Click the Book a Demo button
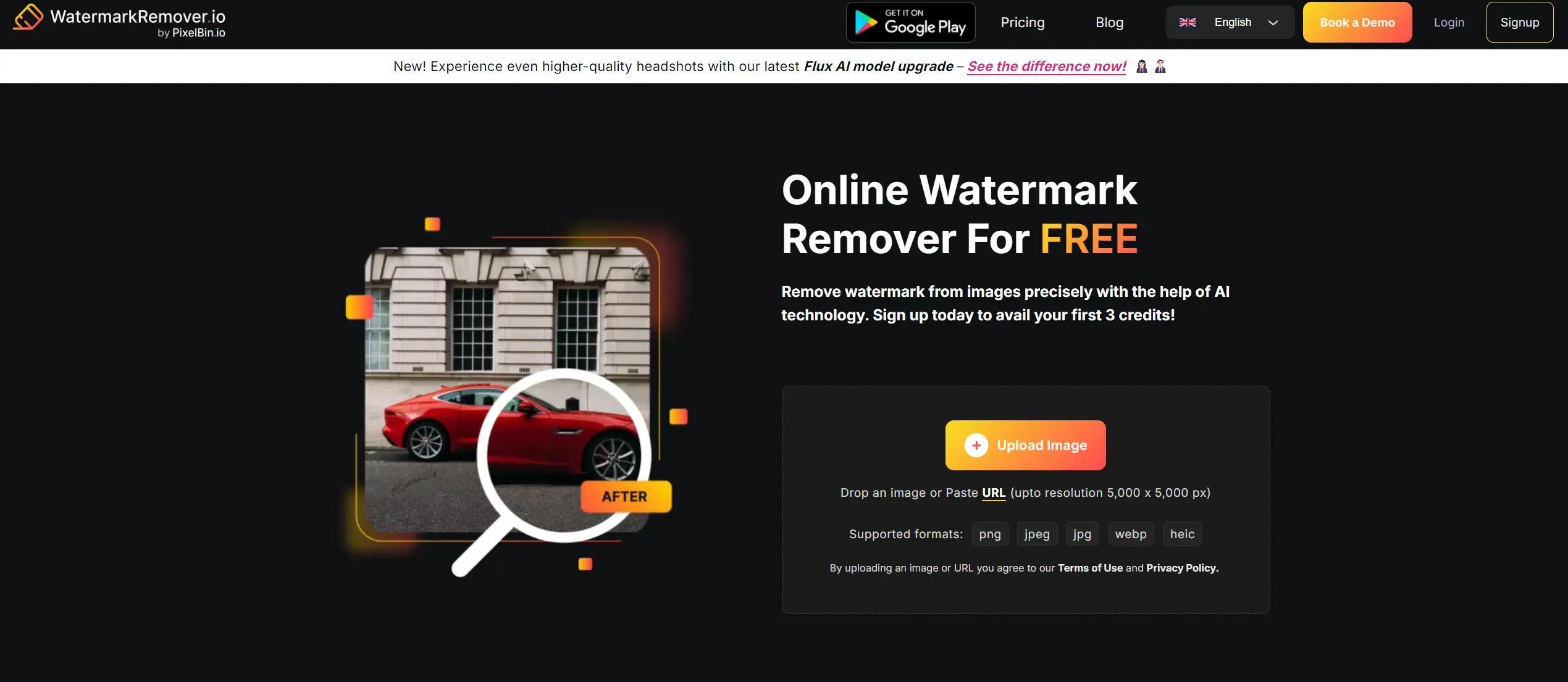This screenshot has height=682, width=1568. 1357,21
